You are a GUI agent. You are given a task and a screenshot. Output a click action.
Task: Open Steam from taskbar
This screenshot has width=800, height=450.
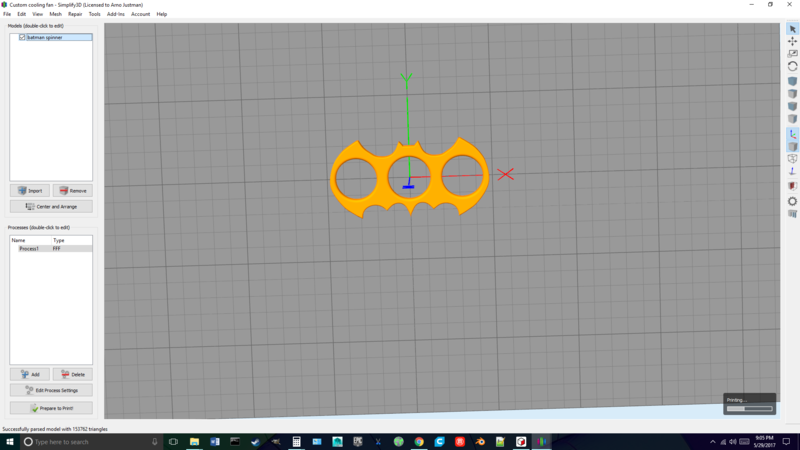click(256, 442)
